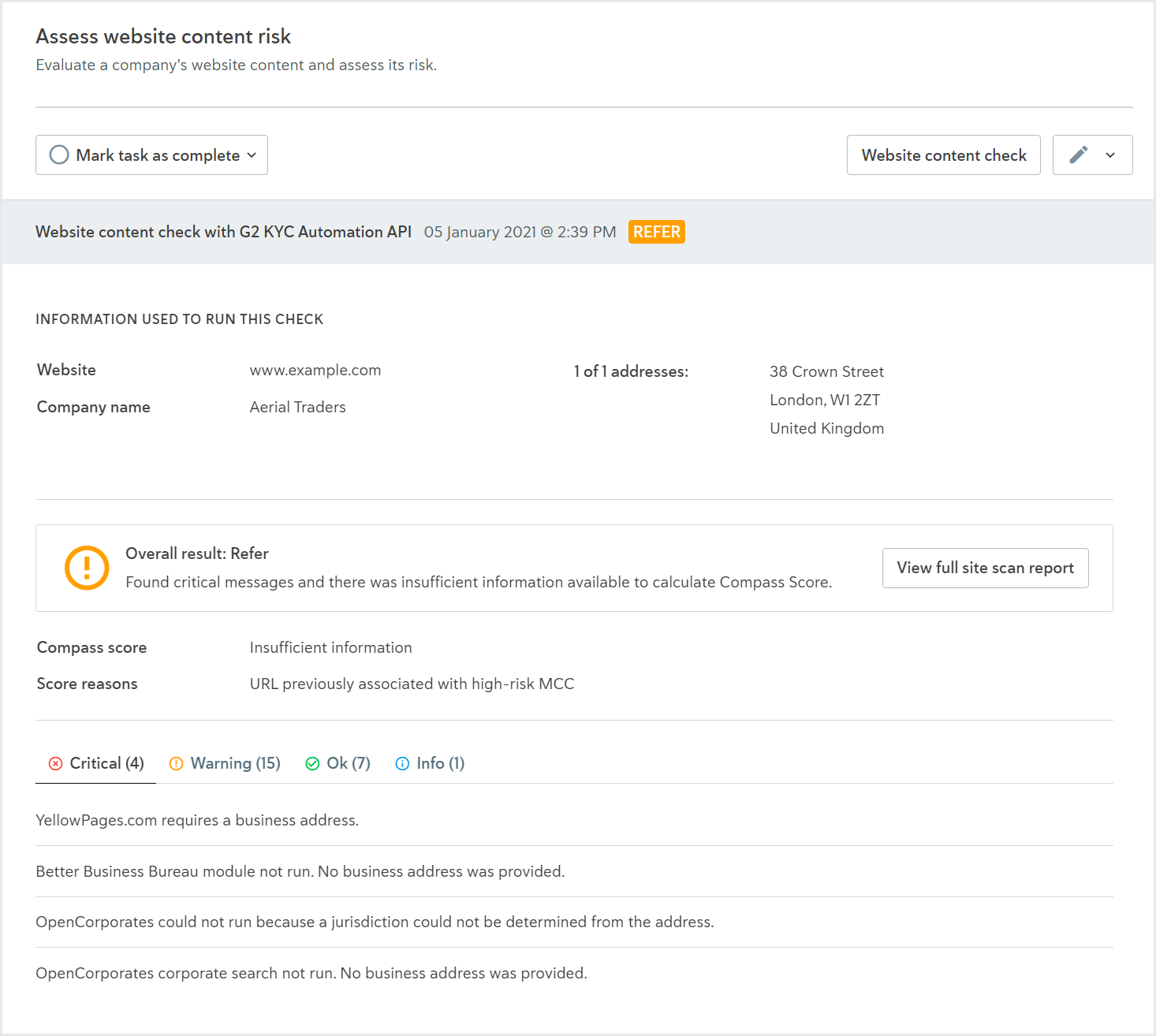
Task: Toggle the Mark task as complete circle
Action: [59, 155]
